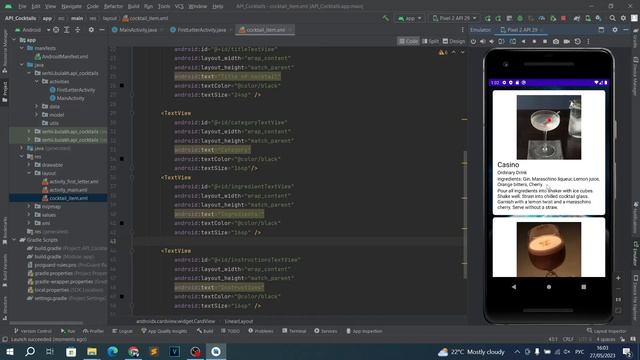Switch editor to Code view
The image size is (640, 360).
coord(408,41)
